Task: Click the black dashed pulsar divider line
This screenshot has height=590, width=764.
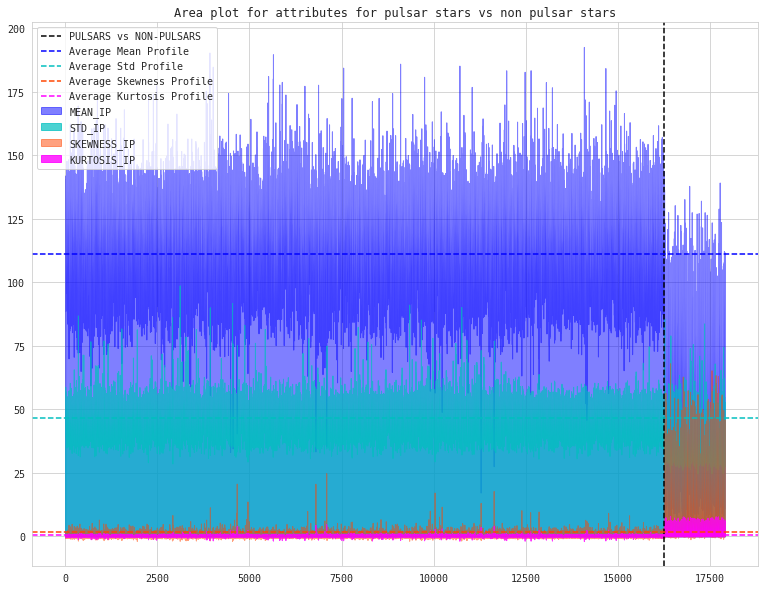Action: [664, 294]
